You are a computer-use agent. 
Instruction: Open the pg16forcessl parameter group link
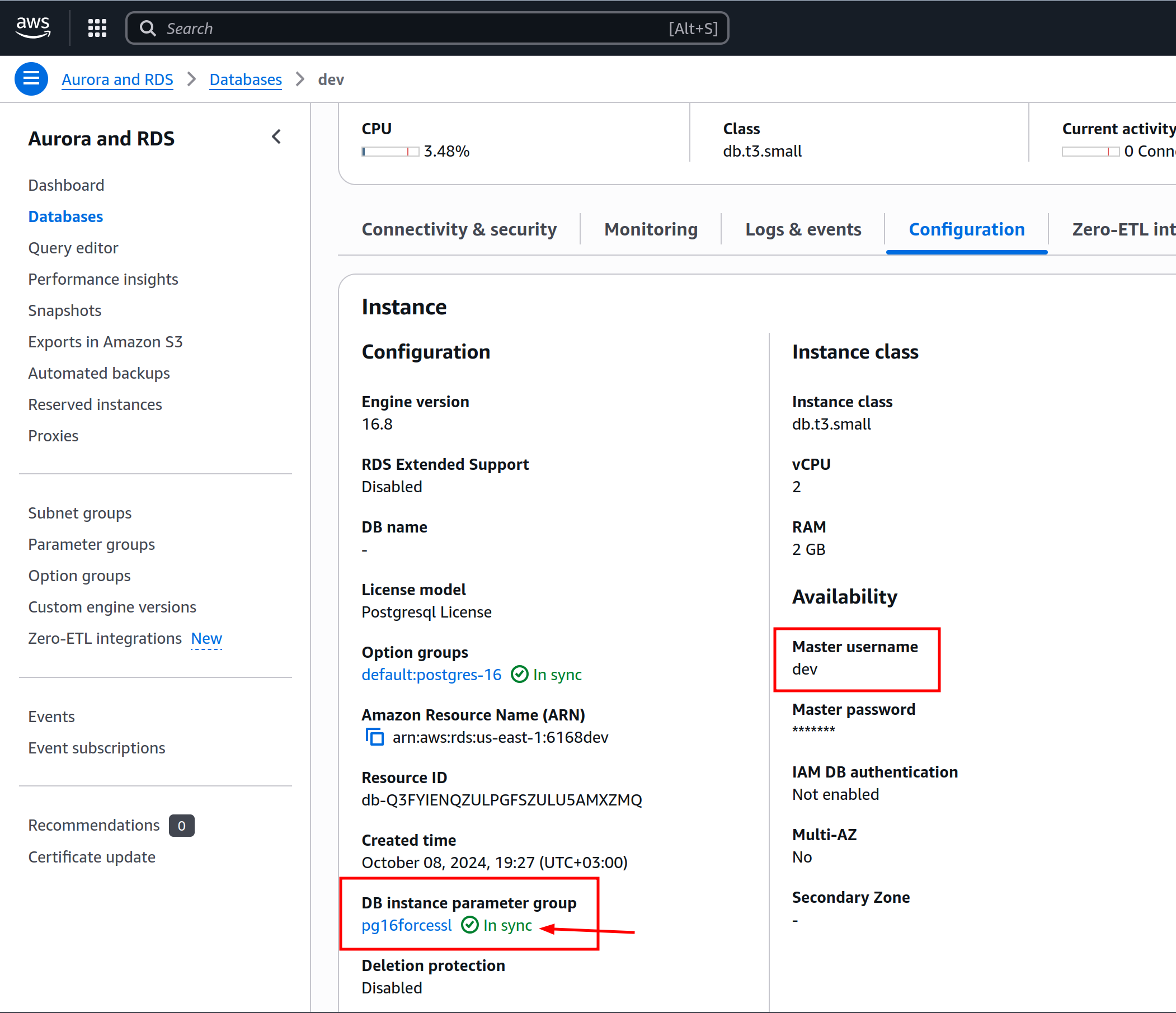coord(406,925)
